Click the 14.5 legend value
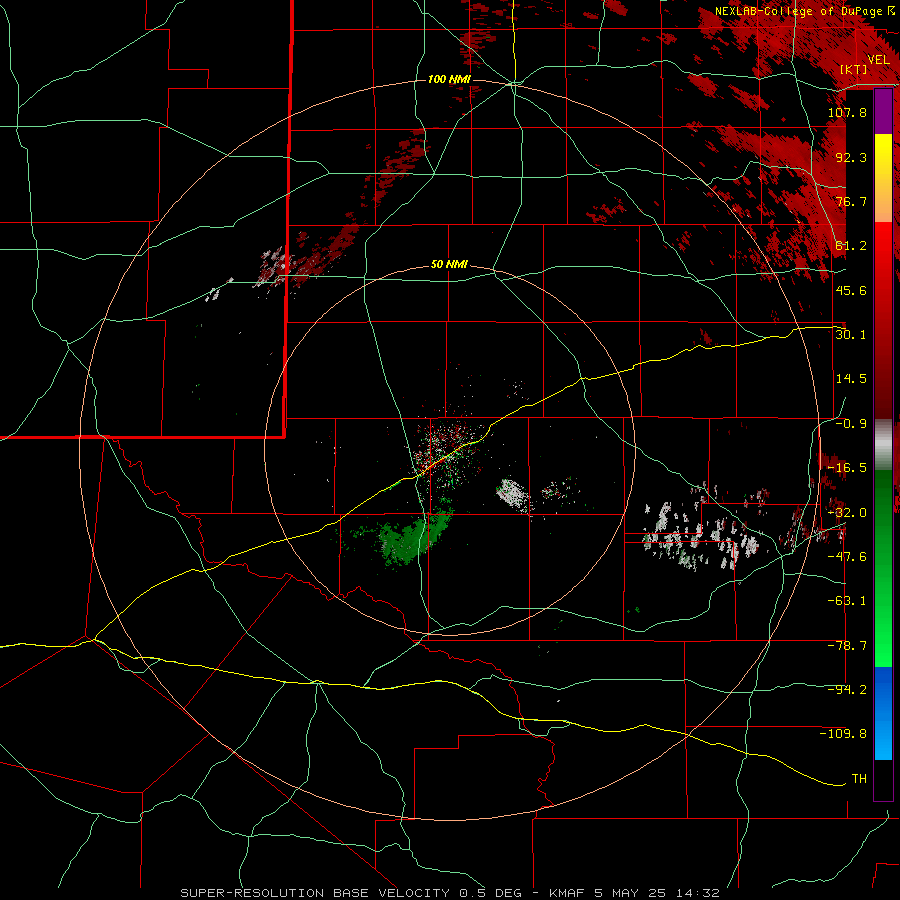900x900 pixels. pyautogui.click(x=851, y=378)
